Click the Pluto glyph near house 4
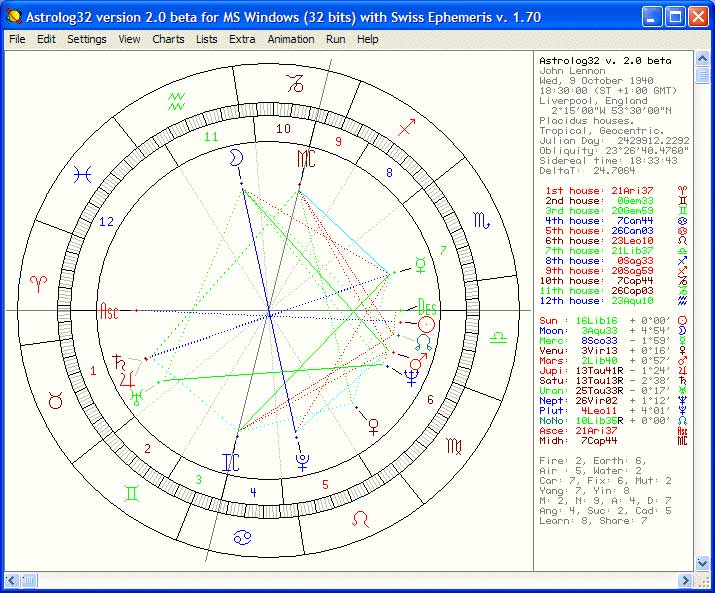 302,462
